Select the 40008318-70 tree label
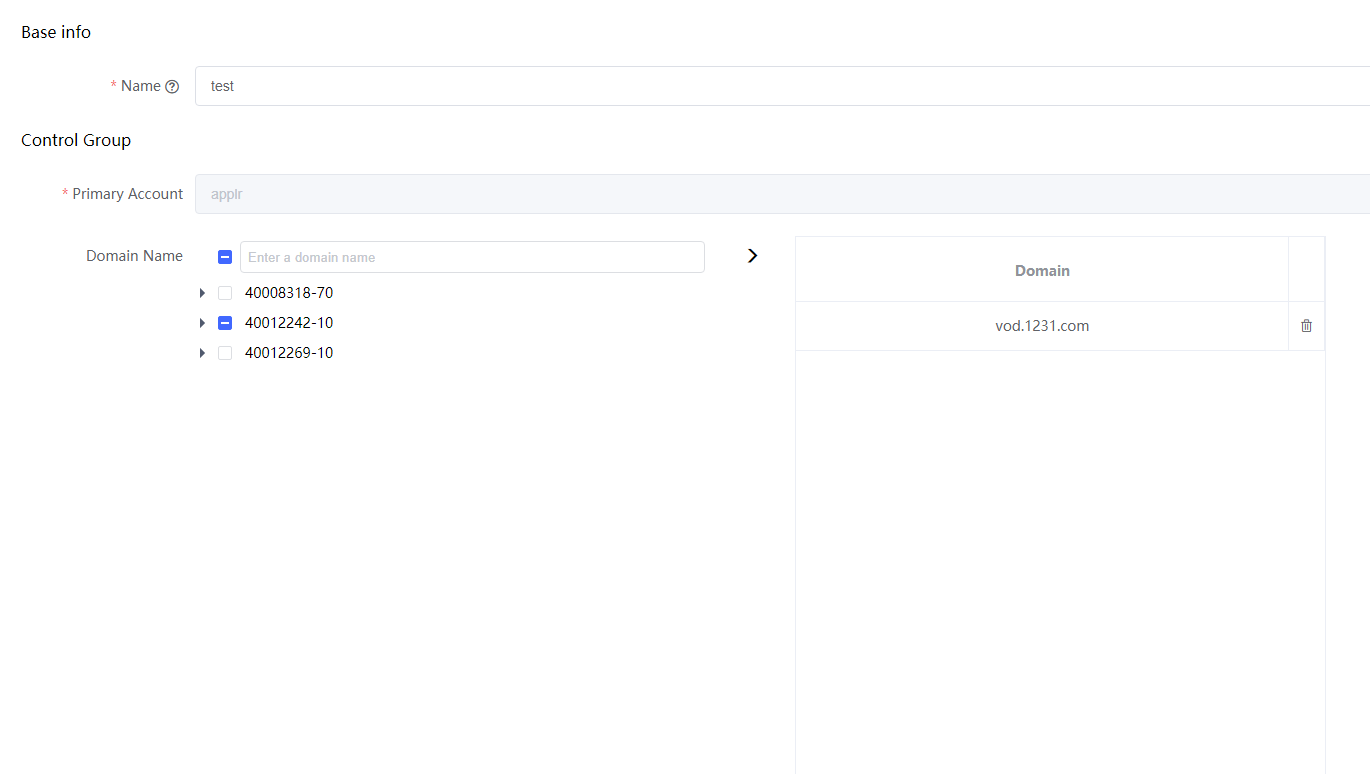The image size is (1370, 774). (289, 293)
